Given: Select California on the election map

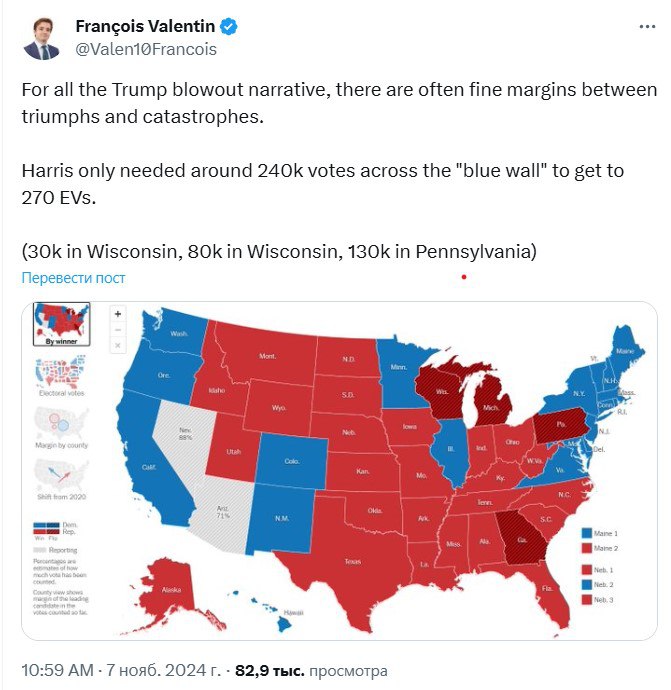Looking at the screenshot, I should tap(147, 466).
